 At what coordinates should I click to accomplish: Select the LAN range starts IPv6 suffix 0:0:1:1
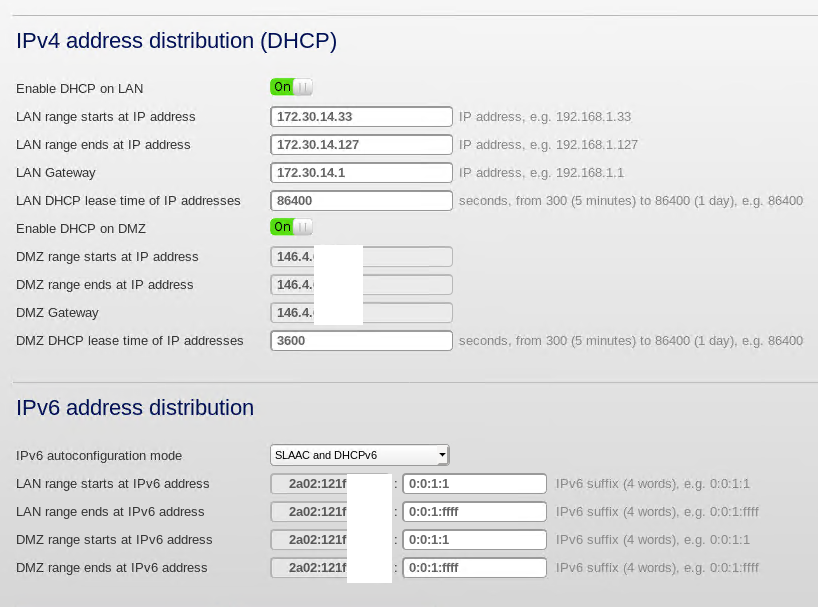click(474, 483)
